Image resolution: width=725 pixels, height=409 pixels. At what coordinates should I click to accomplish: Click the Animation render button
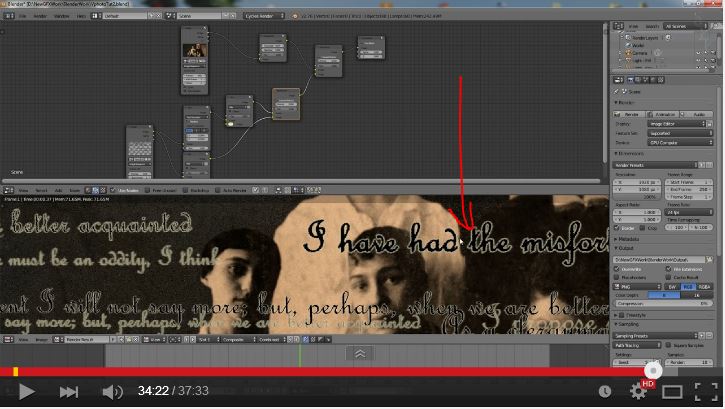pyautogui.click(x=663, y=114)
